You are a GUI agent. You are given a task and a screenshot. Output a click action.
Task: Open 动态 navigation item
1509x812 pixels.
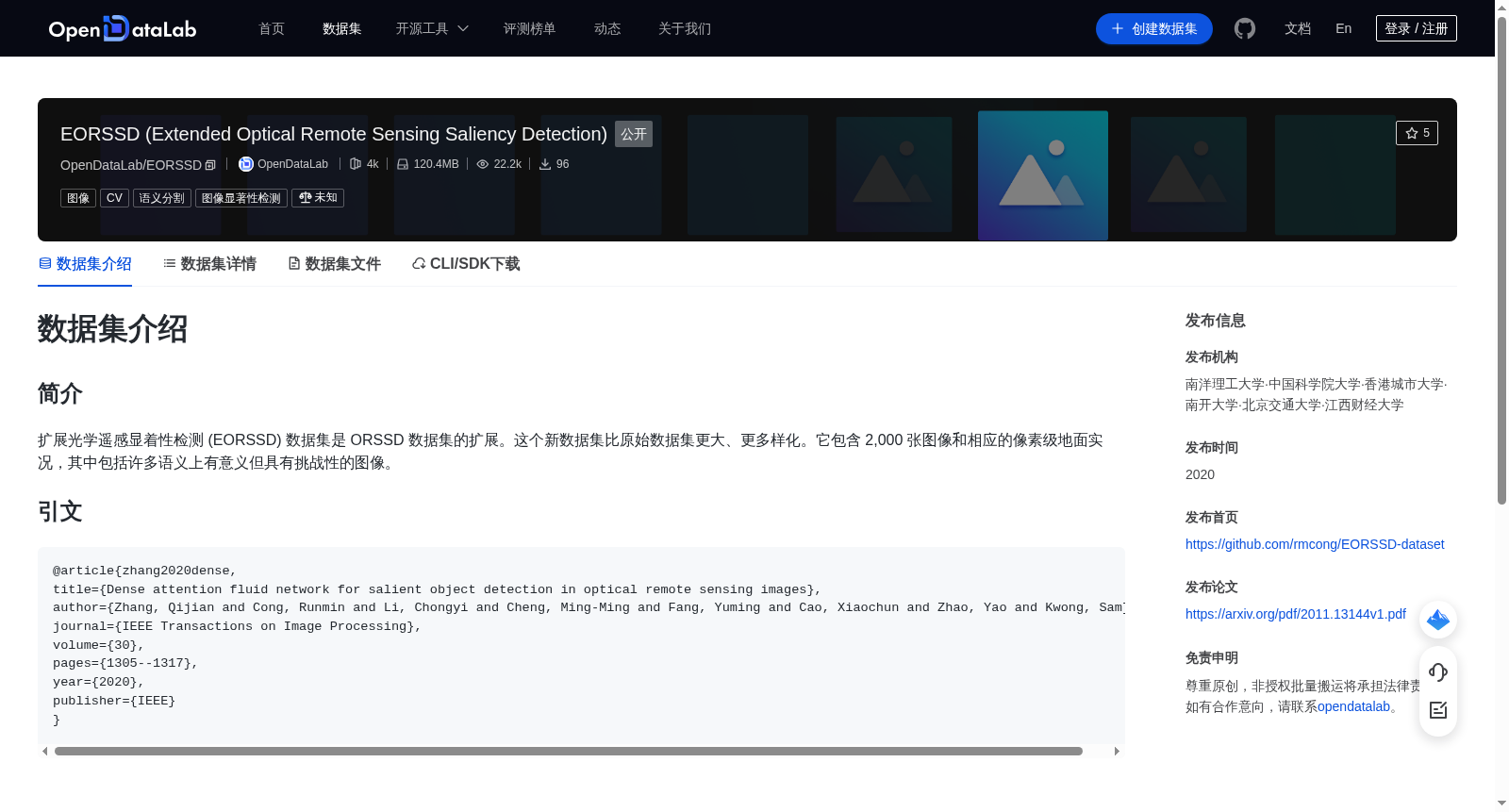pos(607,28)
